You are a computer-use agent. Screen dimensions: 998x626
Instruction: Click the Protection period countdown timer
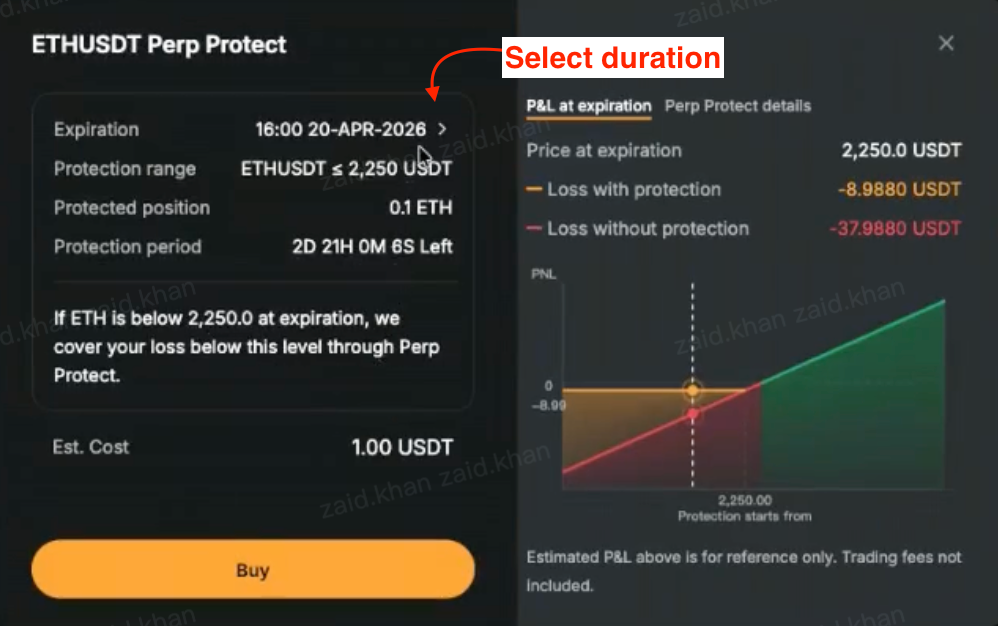[372, 247]
